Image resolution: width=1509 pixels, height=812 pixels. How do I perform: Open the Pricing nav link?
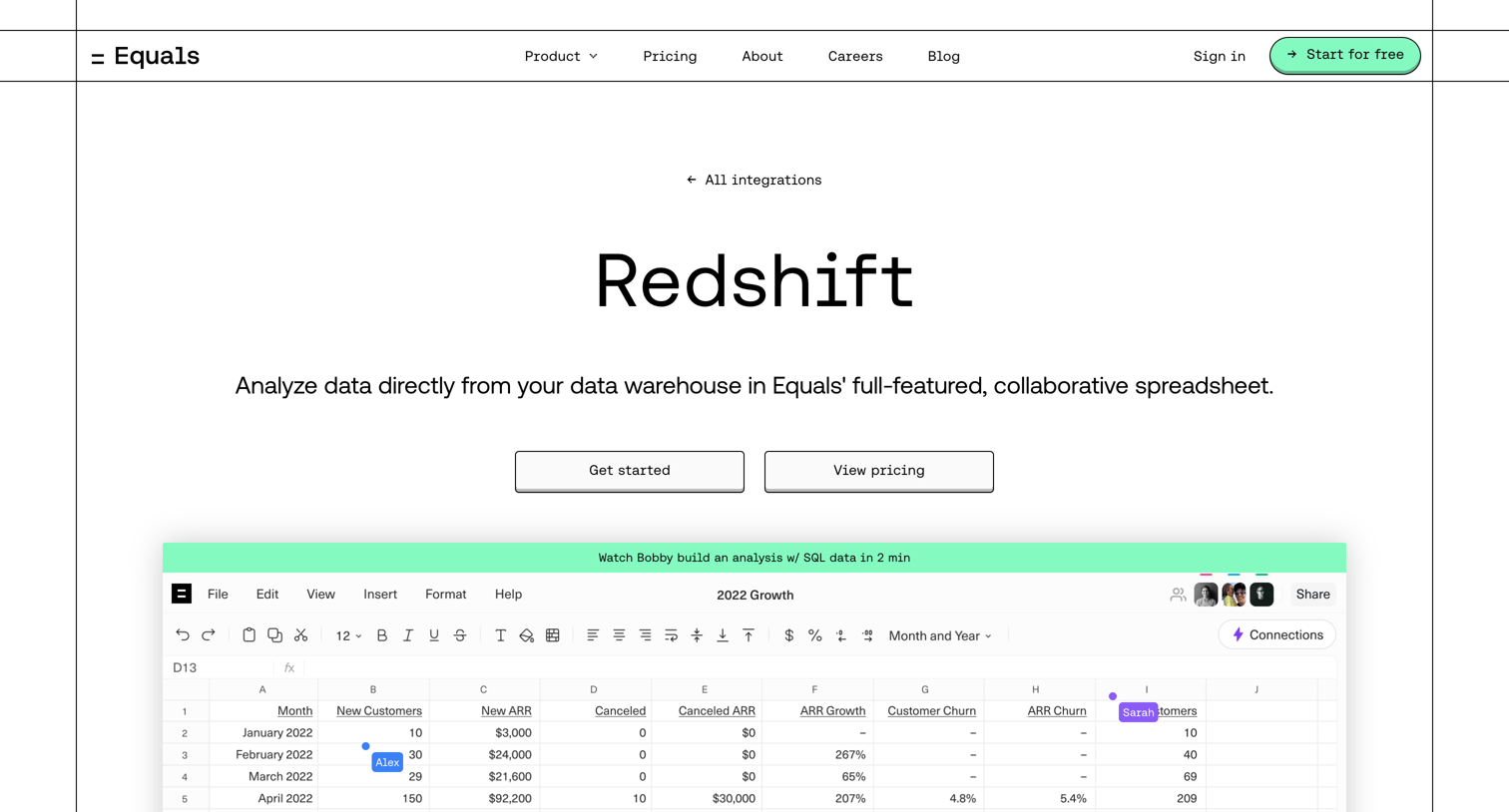(670, 56)
